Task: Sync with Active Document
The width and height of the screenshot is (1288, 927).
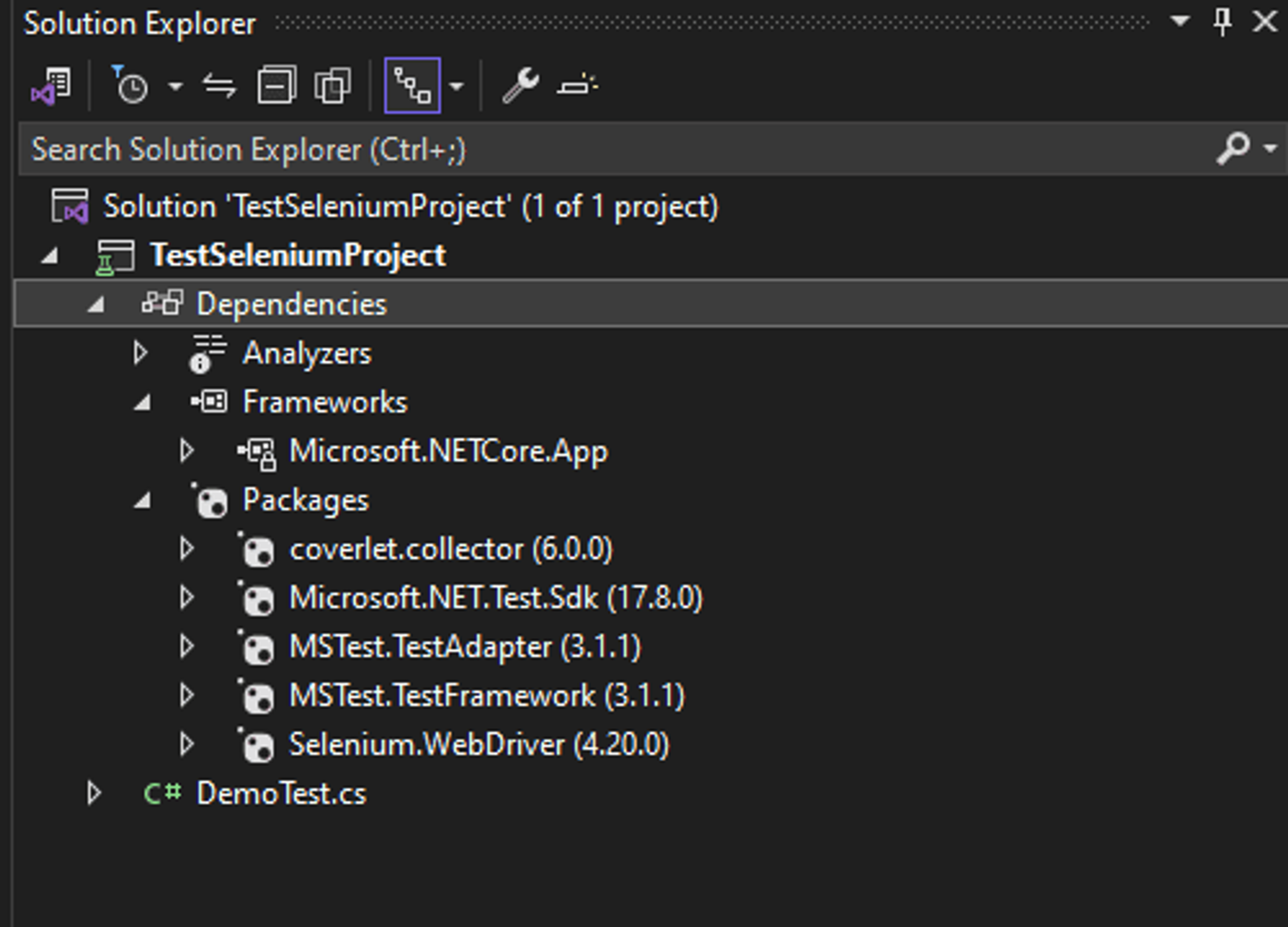Action: pyautogui.click(x=219, y=86)
